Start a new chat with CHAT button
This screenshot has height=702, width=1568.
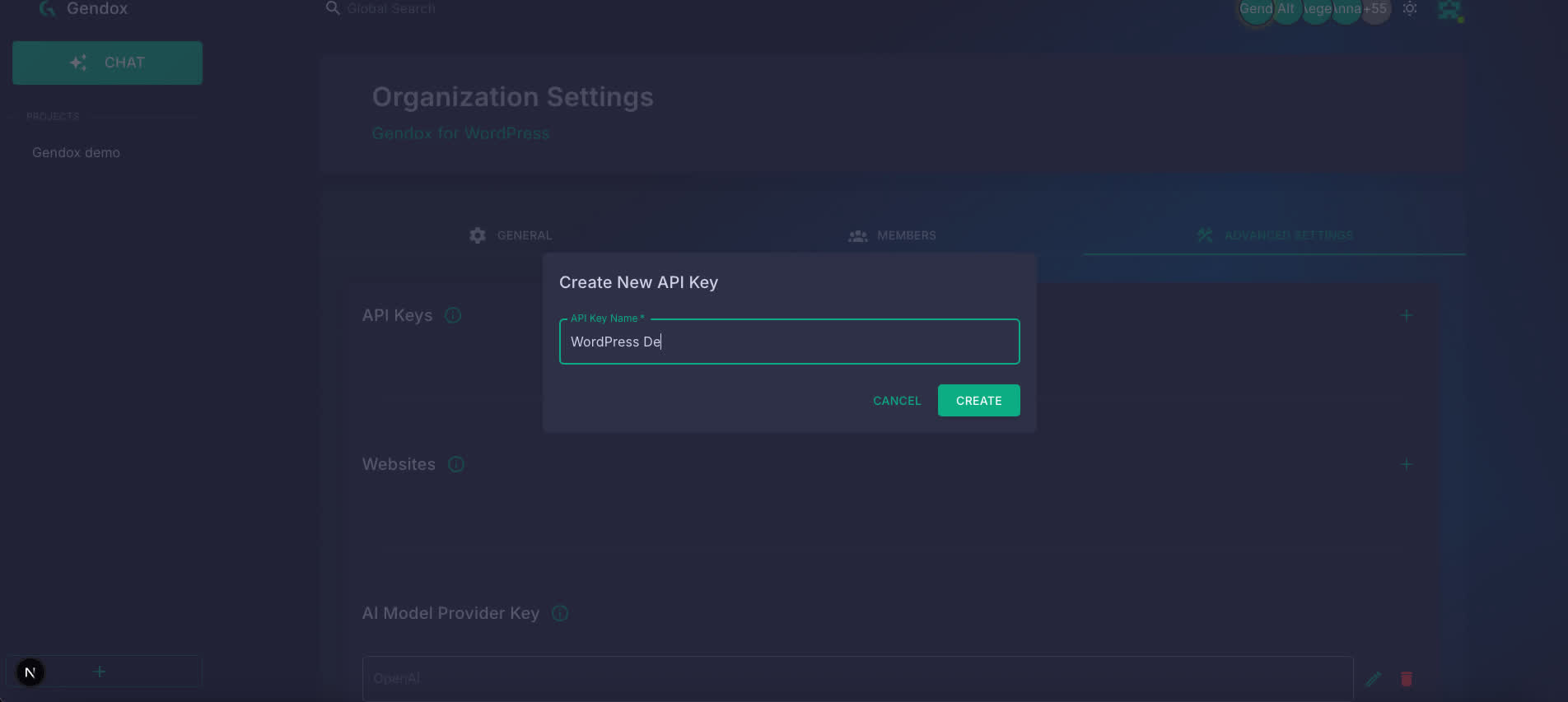point(107,63)
